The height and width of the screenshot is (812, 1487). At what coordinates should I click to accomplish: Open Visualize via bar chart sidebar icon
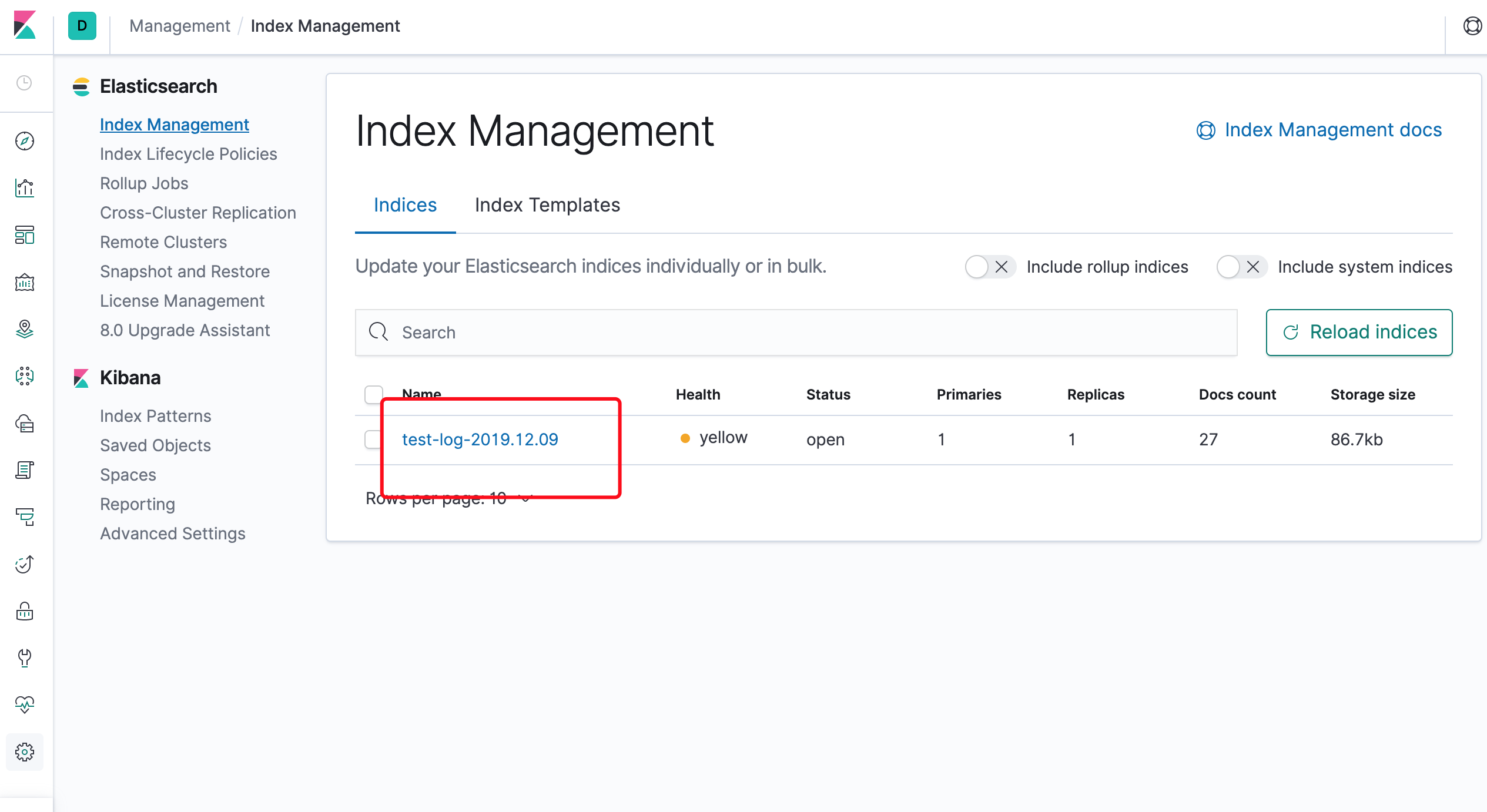coord(25,188)
